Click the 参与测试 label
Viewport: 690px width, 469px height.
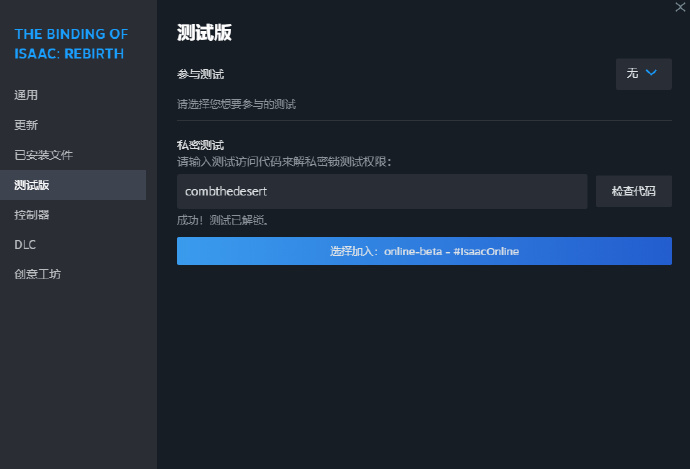tap(200, 74)
